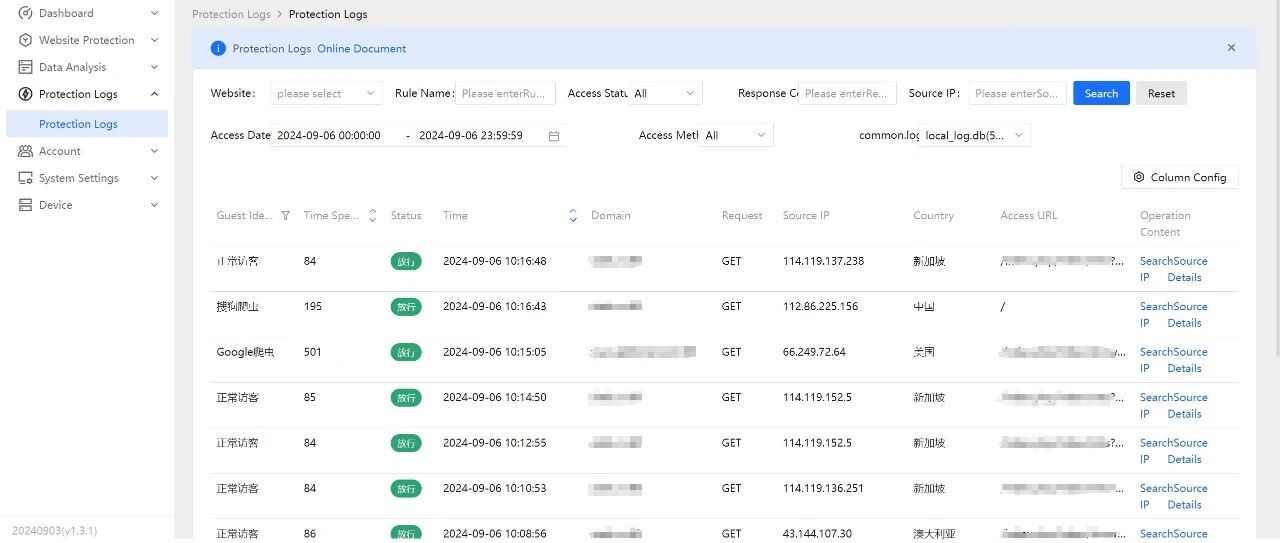The width and height of the screenshot is (1280, 543).
Task: Click the Reset button
Action: [x=1161, y=93]
